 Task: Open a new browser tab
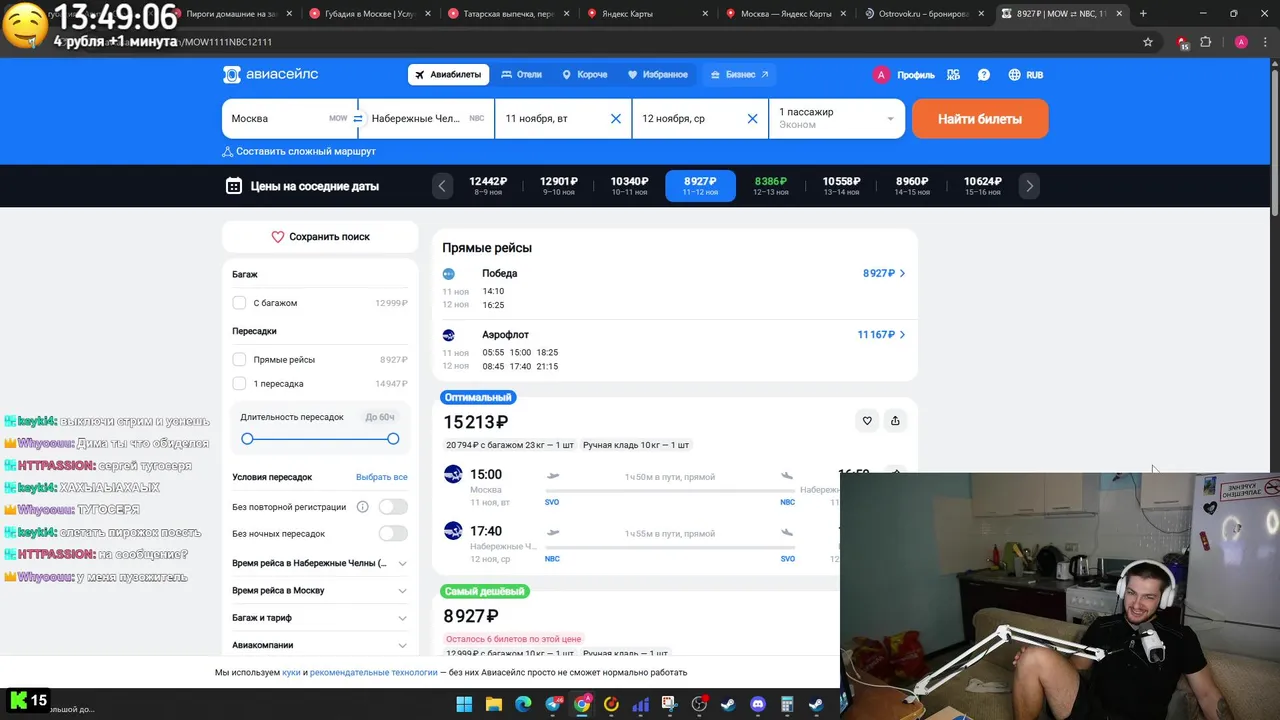coord(1143,14)
